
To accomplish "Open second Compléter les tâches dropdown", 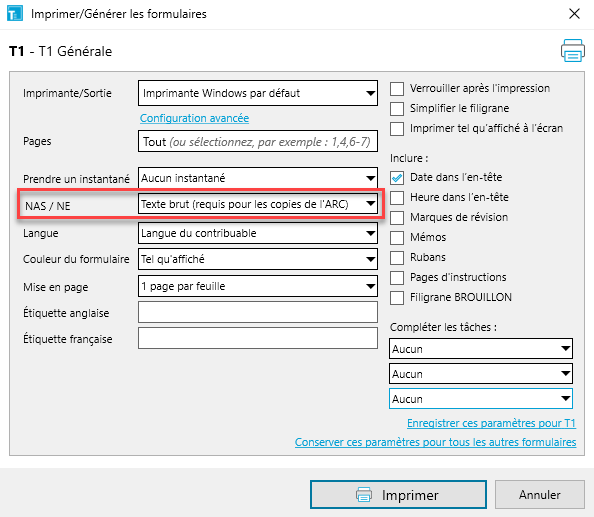I will click(481, 374).
